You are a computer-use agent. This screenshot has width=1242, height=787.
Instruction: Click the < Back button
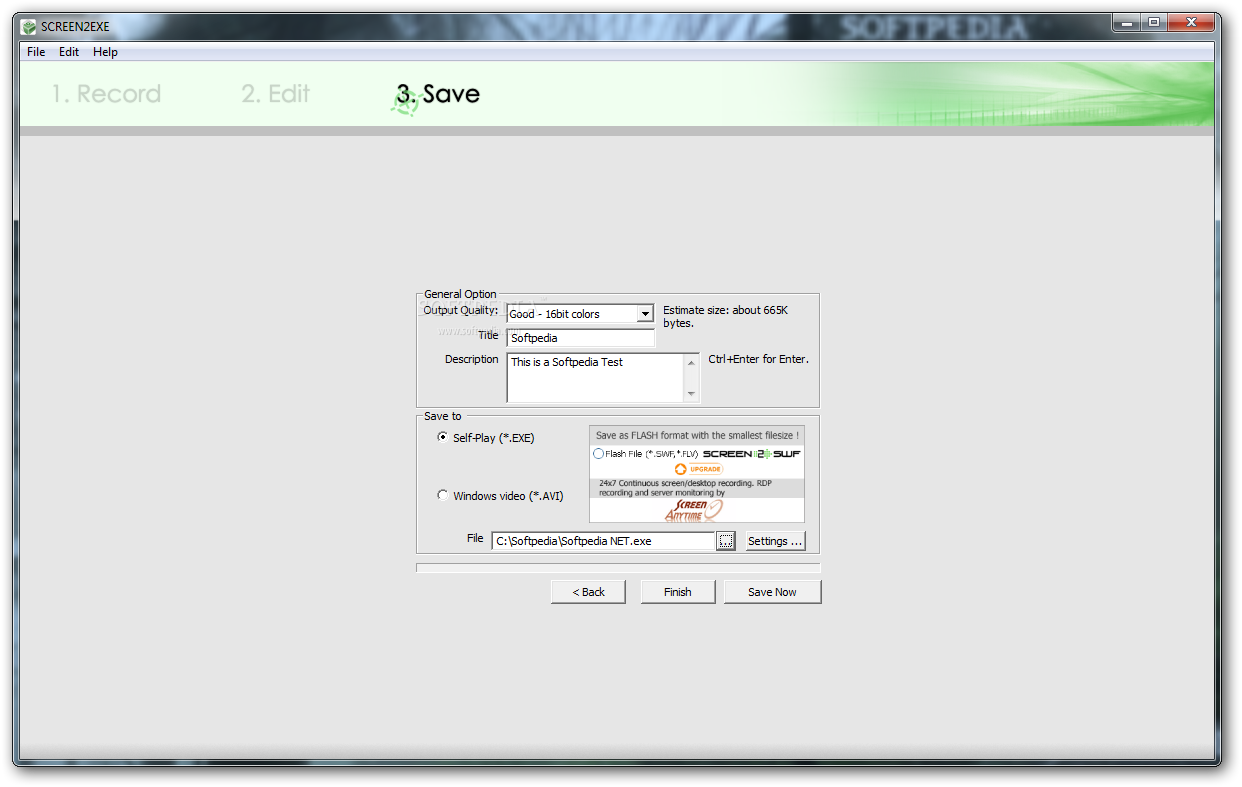[x=588, y=592]
